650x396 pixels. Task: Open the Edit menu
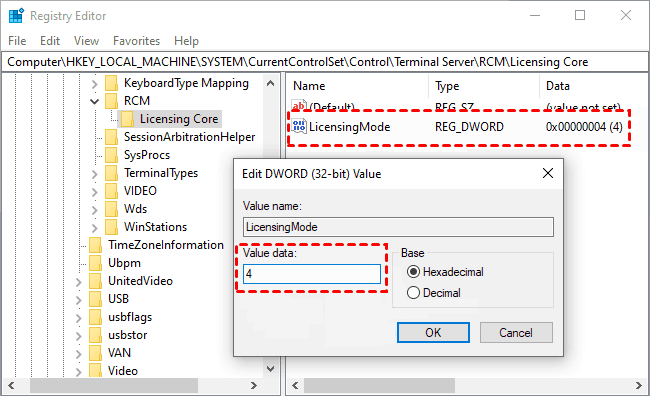coord(50,41)
